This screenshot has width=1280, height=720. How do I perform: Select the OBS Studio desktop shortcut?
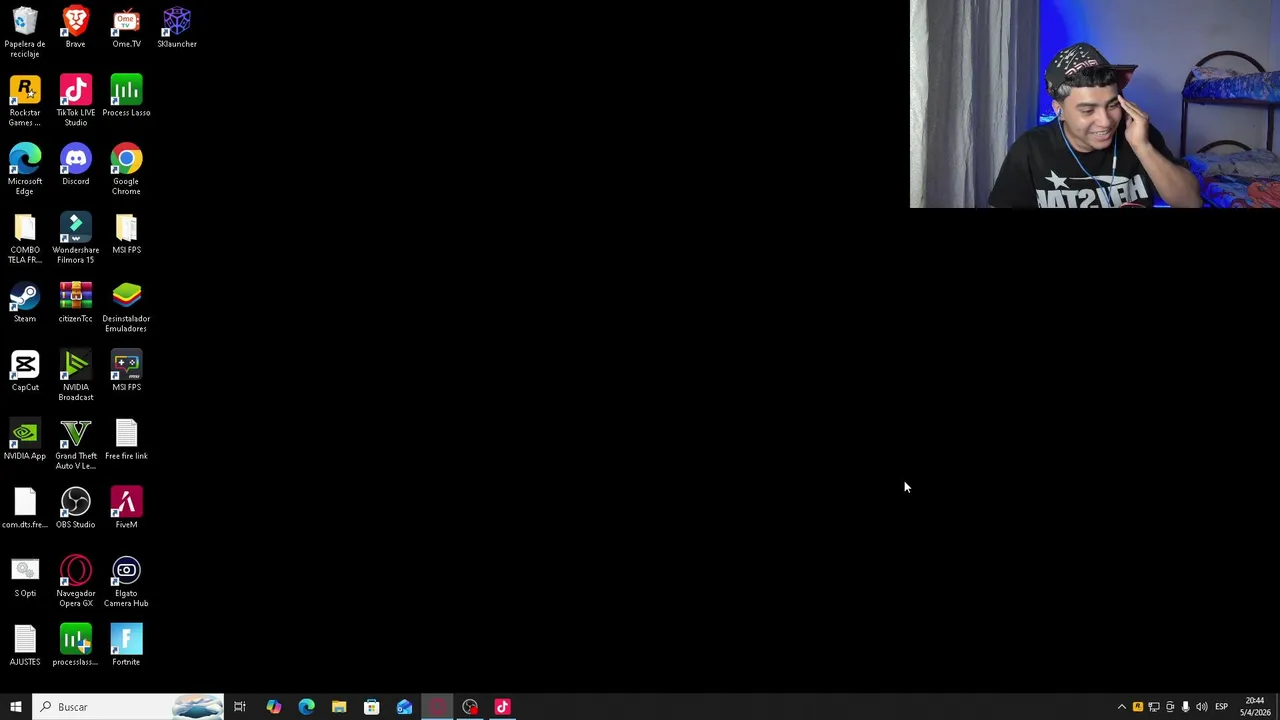[x=75, y=508]
